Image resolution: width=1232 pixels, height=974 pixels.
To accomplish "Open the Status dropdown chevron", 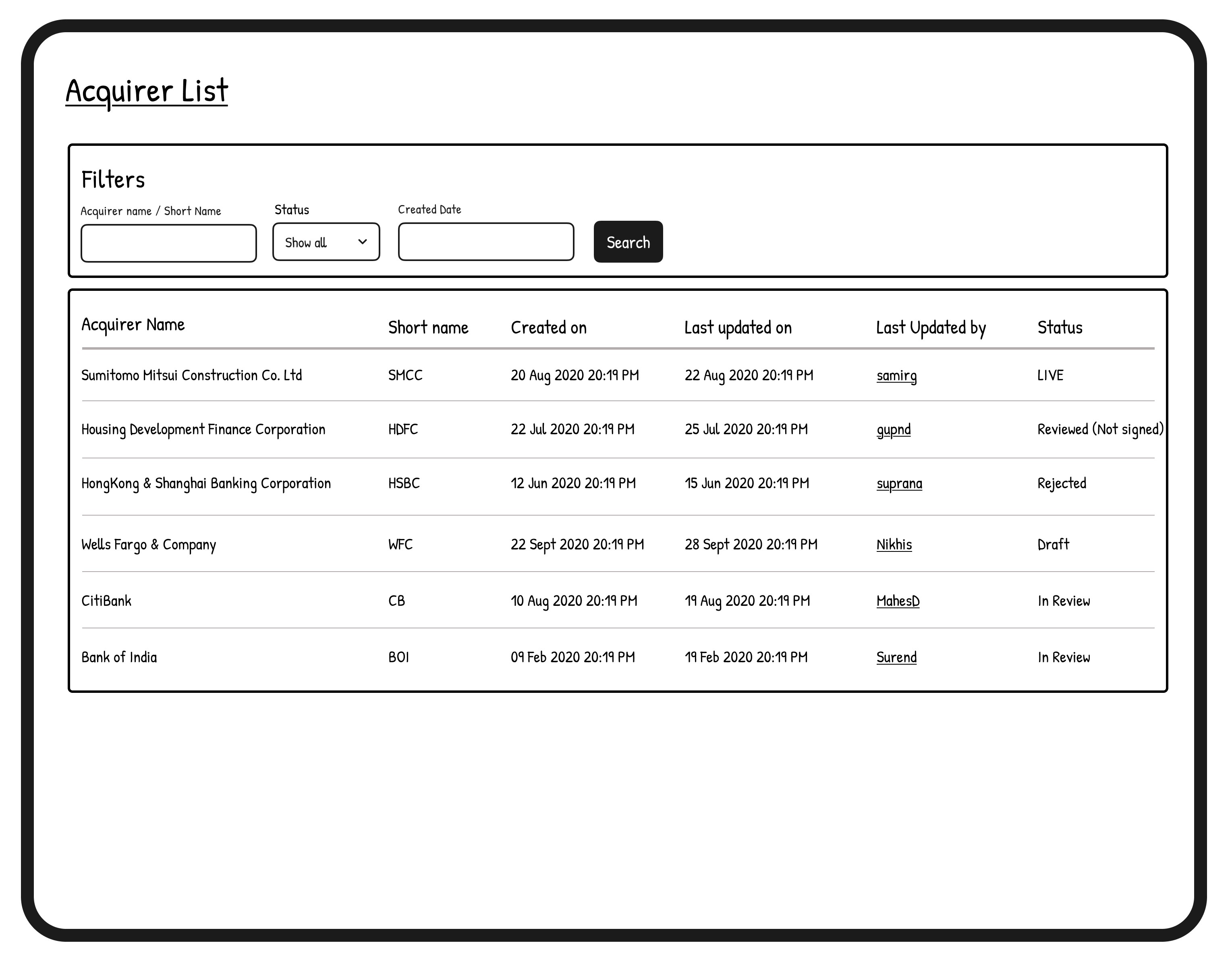I will [x=362, y=242].
